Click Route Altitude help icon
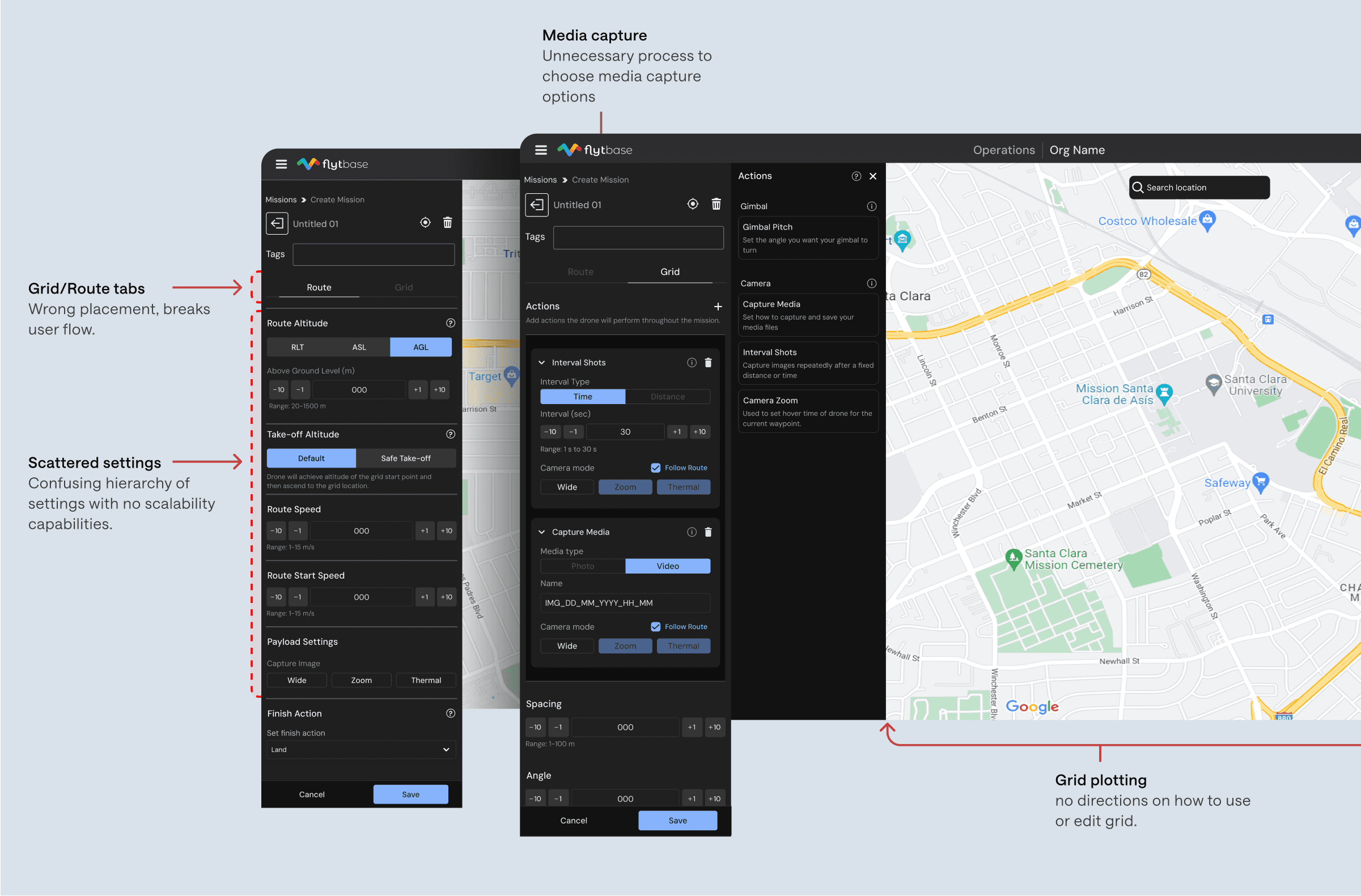1361x896 pixels. 451,323
